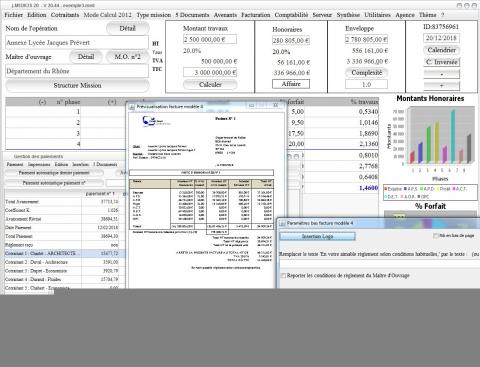Click the Paramètres bas facture window icon
The image size is (480, 367).
coord(282,223)
